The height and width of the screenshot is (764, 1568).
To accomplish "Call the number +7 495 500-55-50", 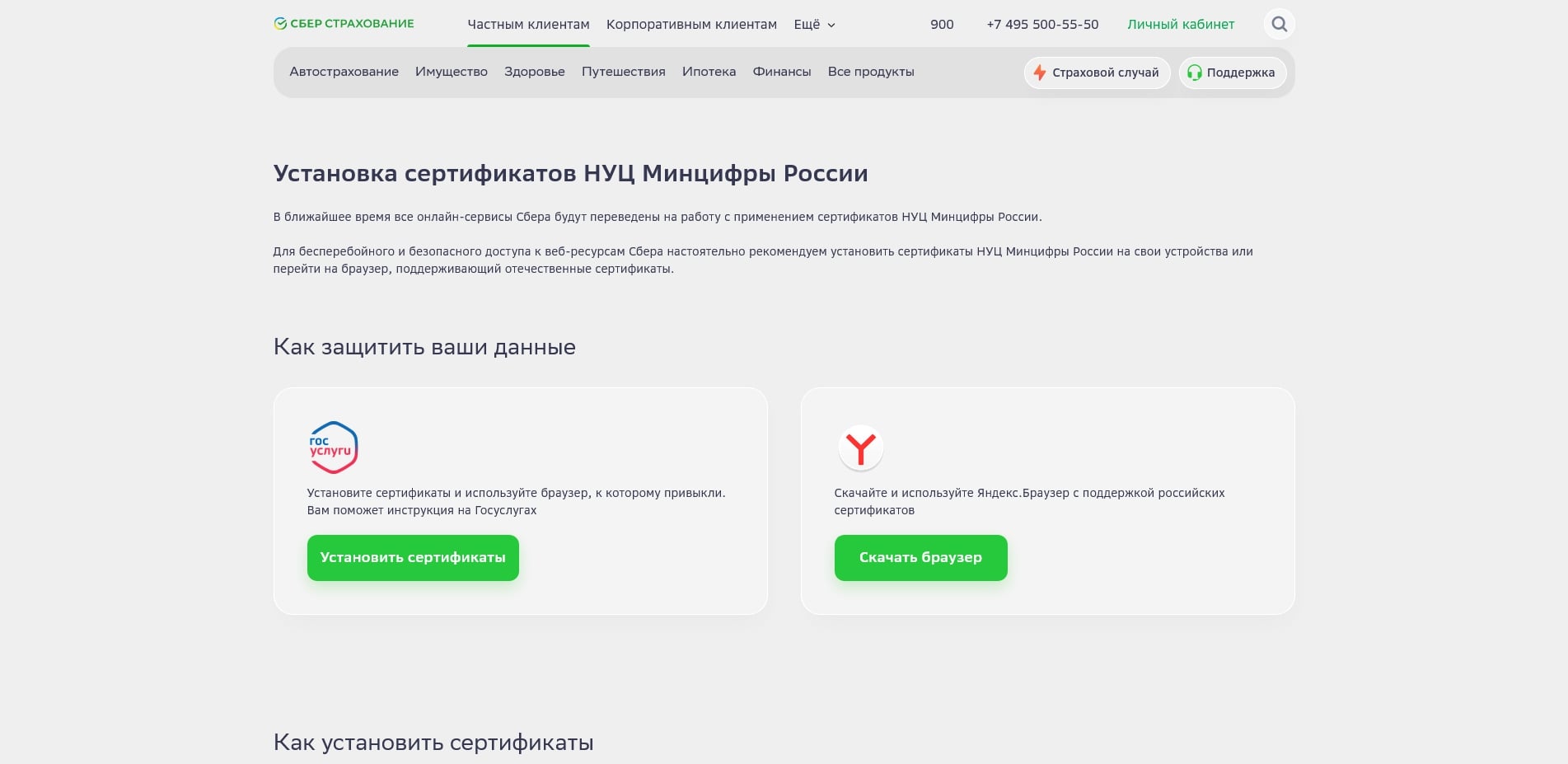I will coord(1041,24).
